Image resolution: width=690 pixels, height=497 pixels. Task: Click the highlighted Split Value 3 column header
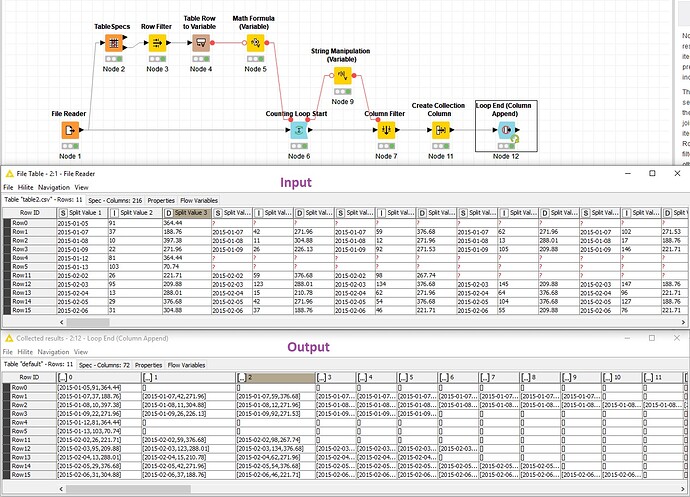pyautogui.click(x=187, y=213)
